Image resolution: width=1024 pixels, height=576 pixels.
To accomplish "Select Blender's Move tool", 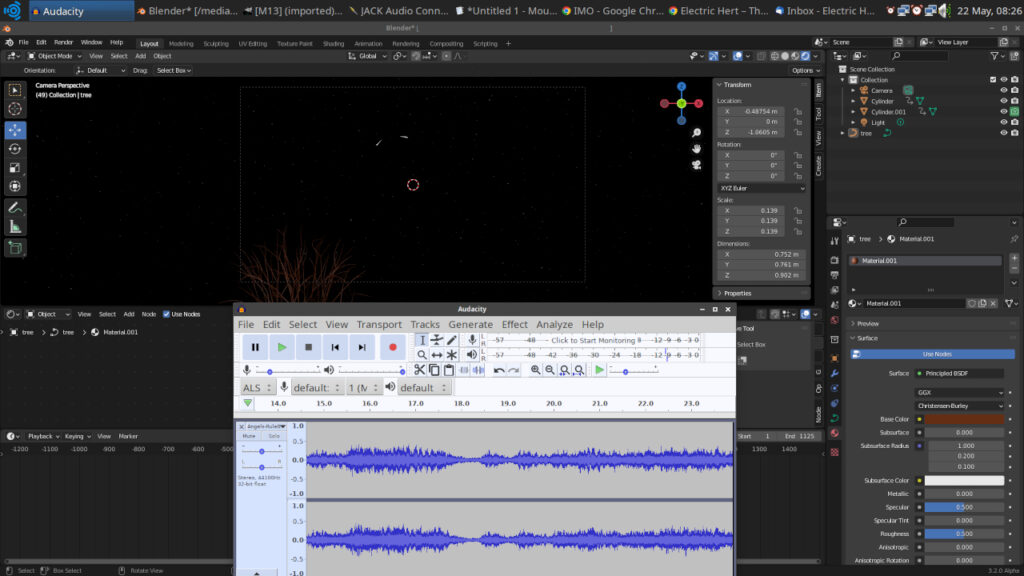I will 15,130.
